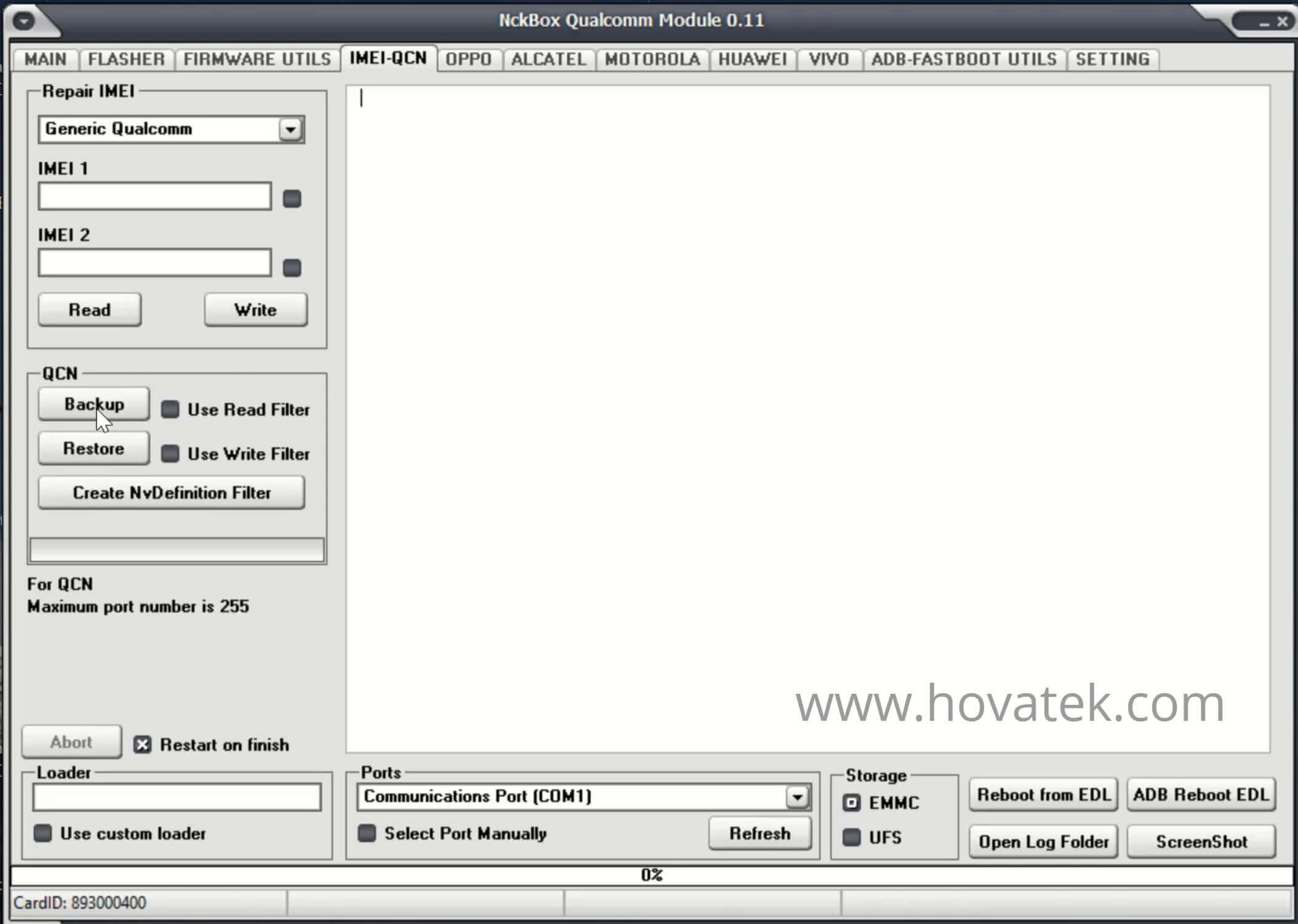The image size is (1298, 924).
Task: Toggle the checkbox beside IMEI 1 field
Action: (292, 199)
